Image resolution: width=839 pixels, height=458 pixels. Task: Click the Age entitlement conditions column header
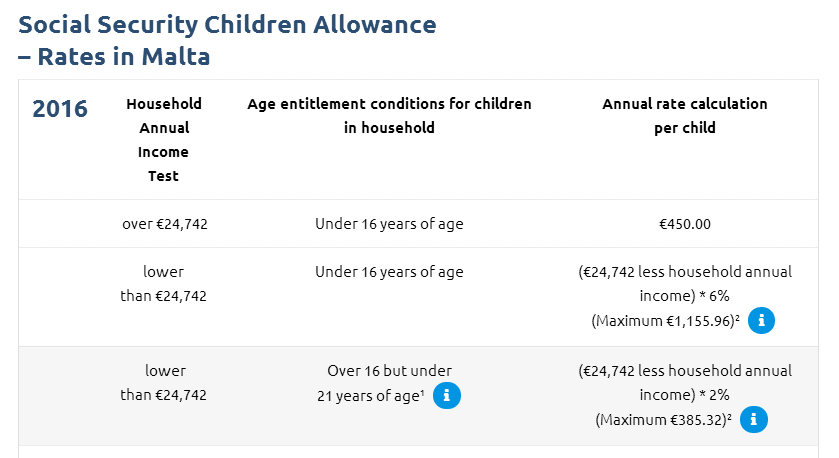pyautogui.click(x=389, y=116)
